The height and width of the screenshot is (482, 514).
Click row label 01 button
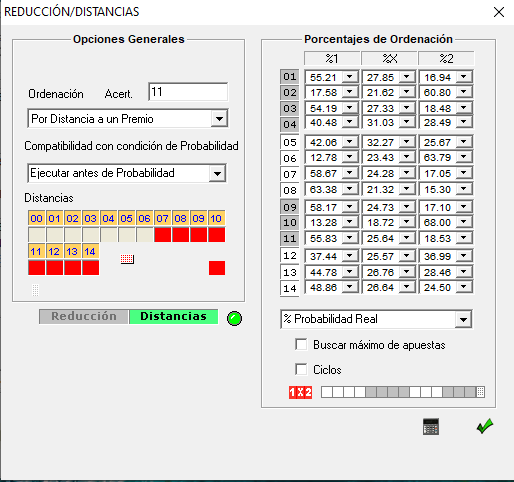290,77
